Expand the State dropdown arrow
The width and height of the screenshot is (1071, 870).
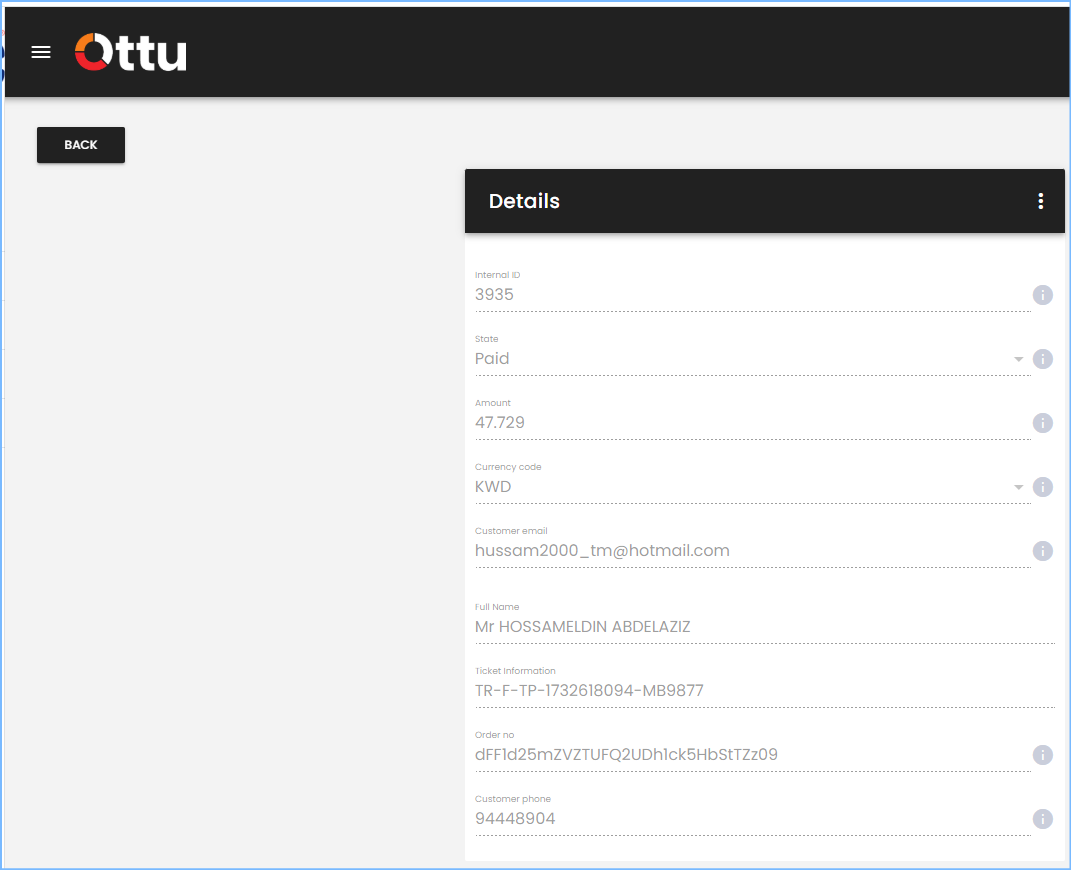(1018, 359)
